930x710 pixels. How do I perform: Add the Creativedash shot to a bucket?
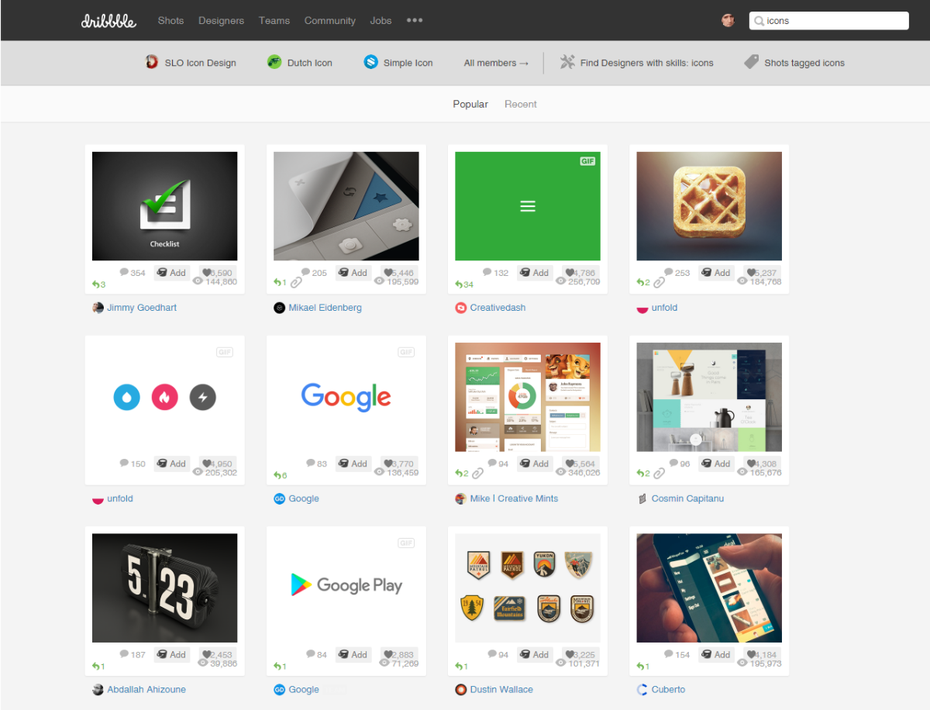tap(534, 273)
